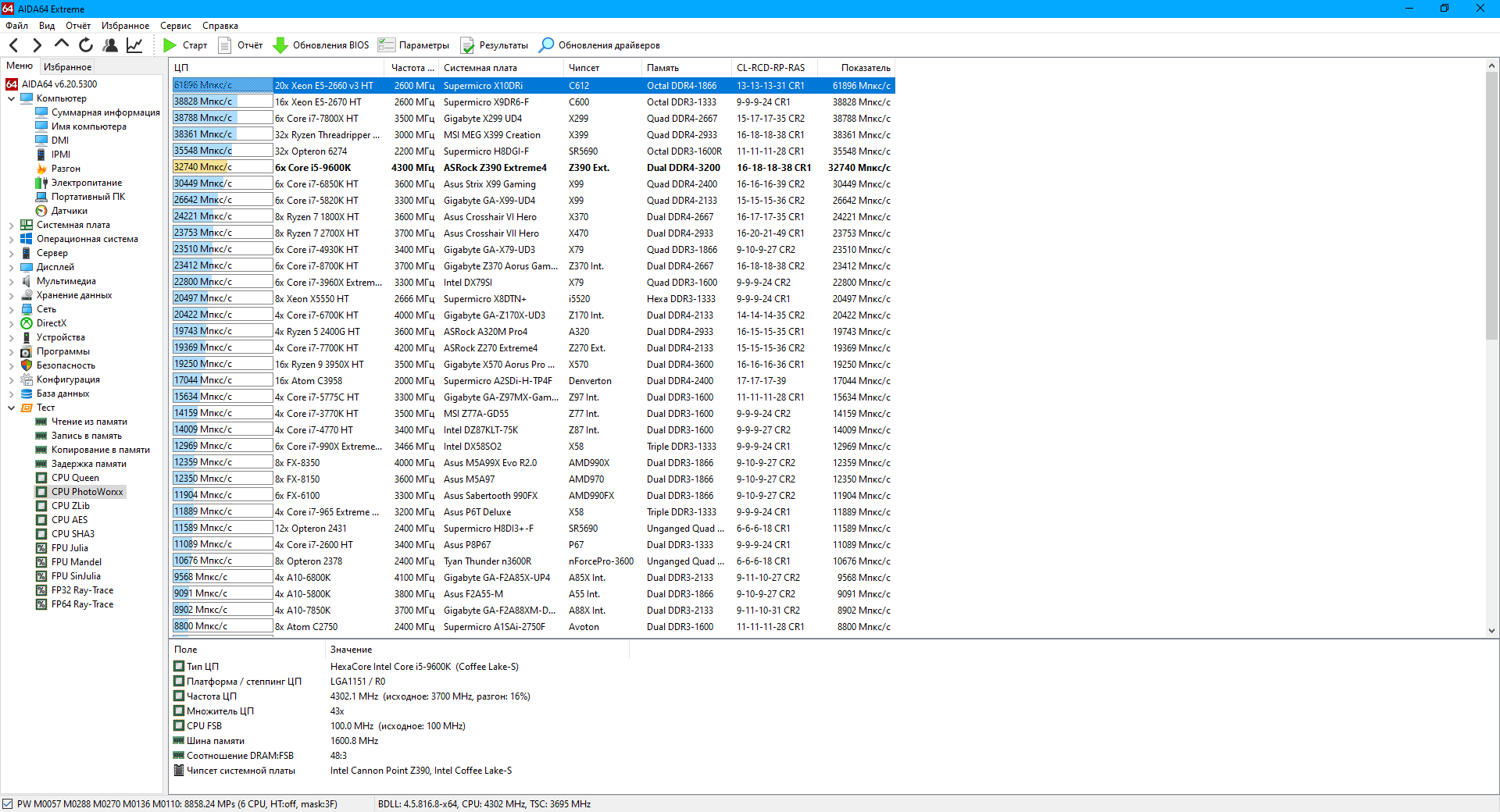Viewport: 1500px width, 812px height.
Task: Select the CPU SHA3 benchmark icon
Action: click(41, 534)
